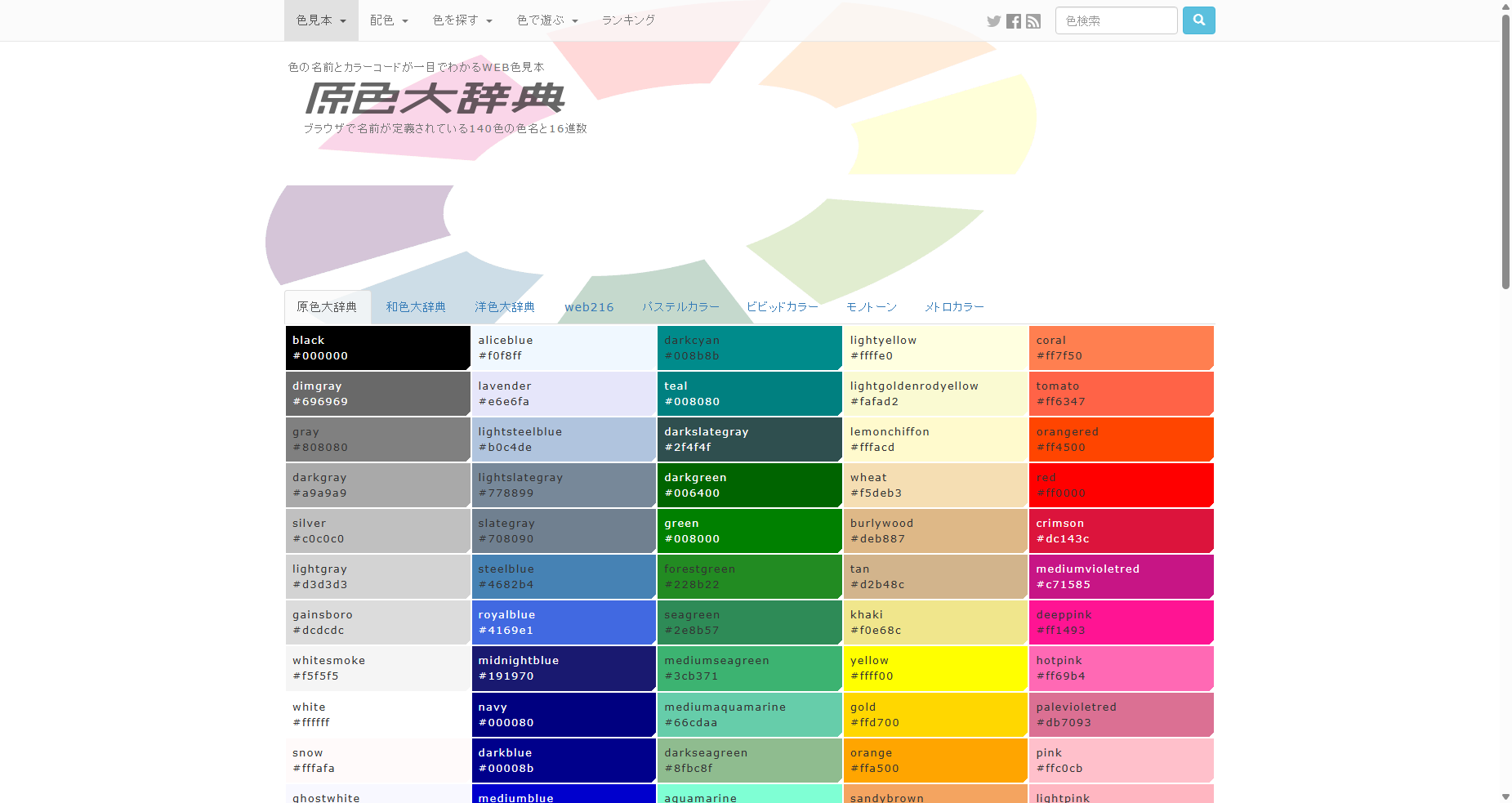
Task: Click the blue search magnifier button
Action: (1199, 20)
